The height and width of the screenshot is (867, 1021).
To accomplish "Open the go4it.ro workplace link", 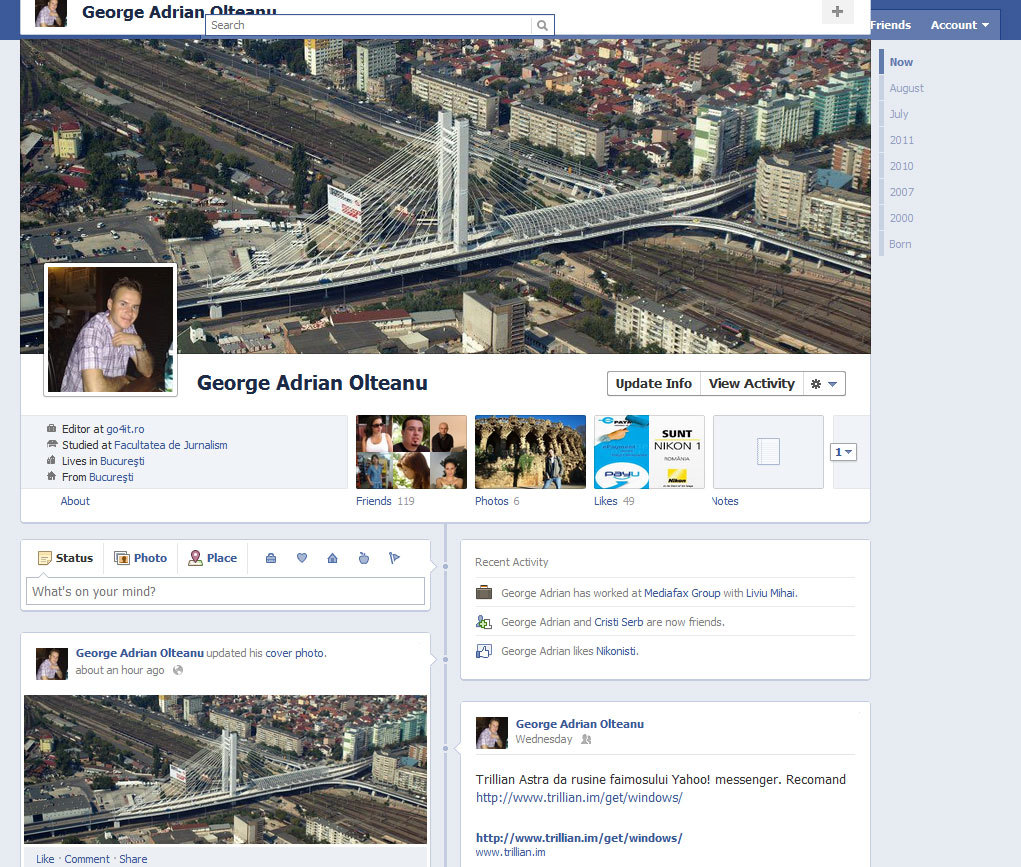I will (x=125, y=429).
